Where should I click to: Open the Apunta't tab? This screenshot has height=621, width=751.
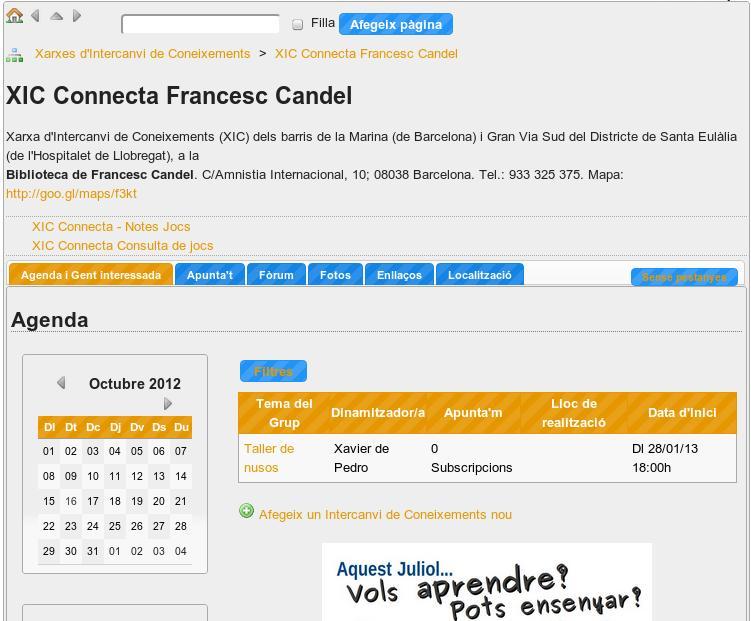[210, 275]
